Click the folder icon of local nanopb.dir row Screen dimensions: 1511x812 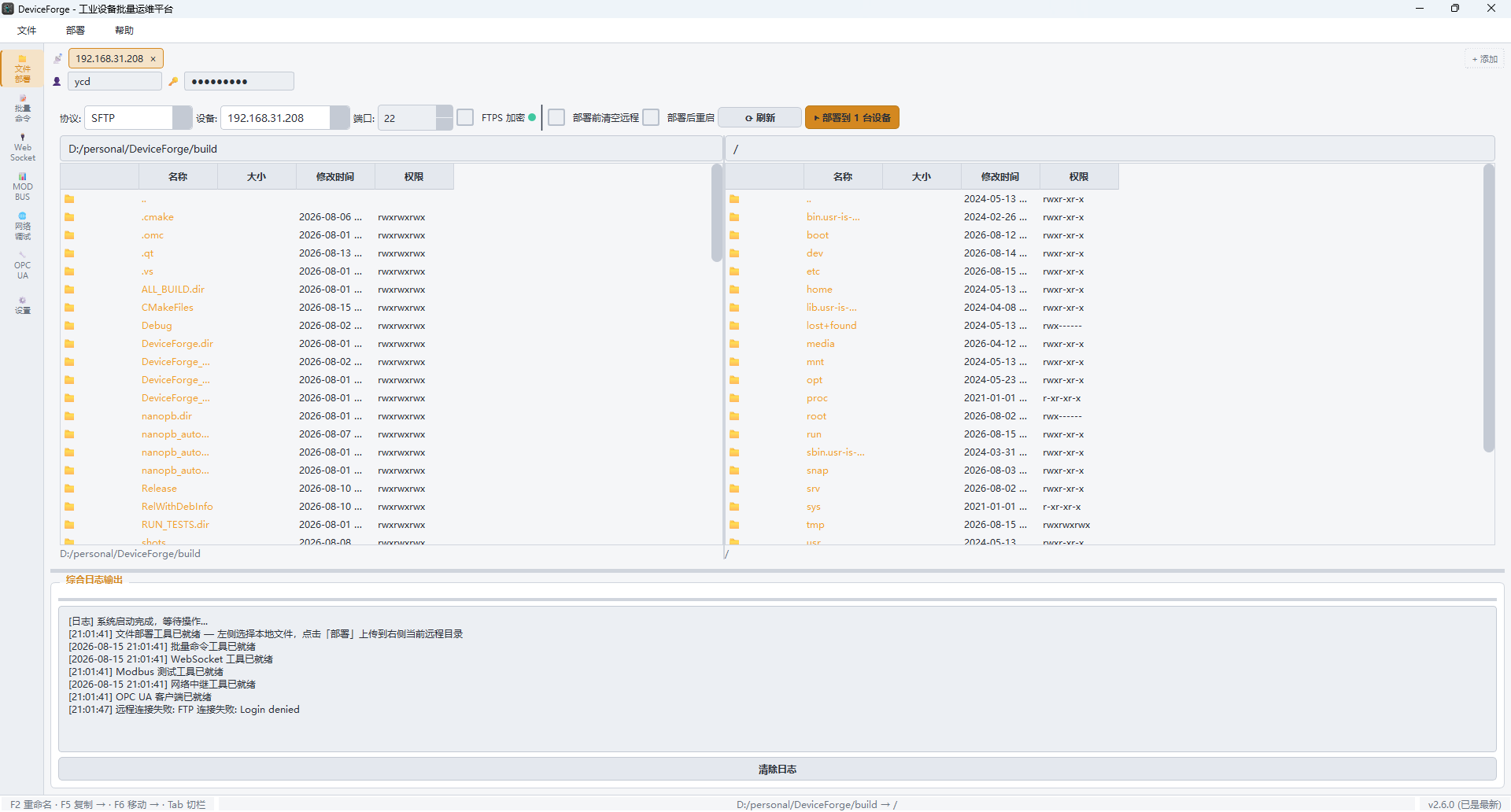click(69, 416)
